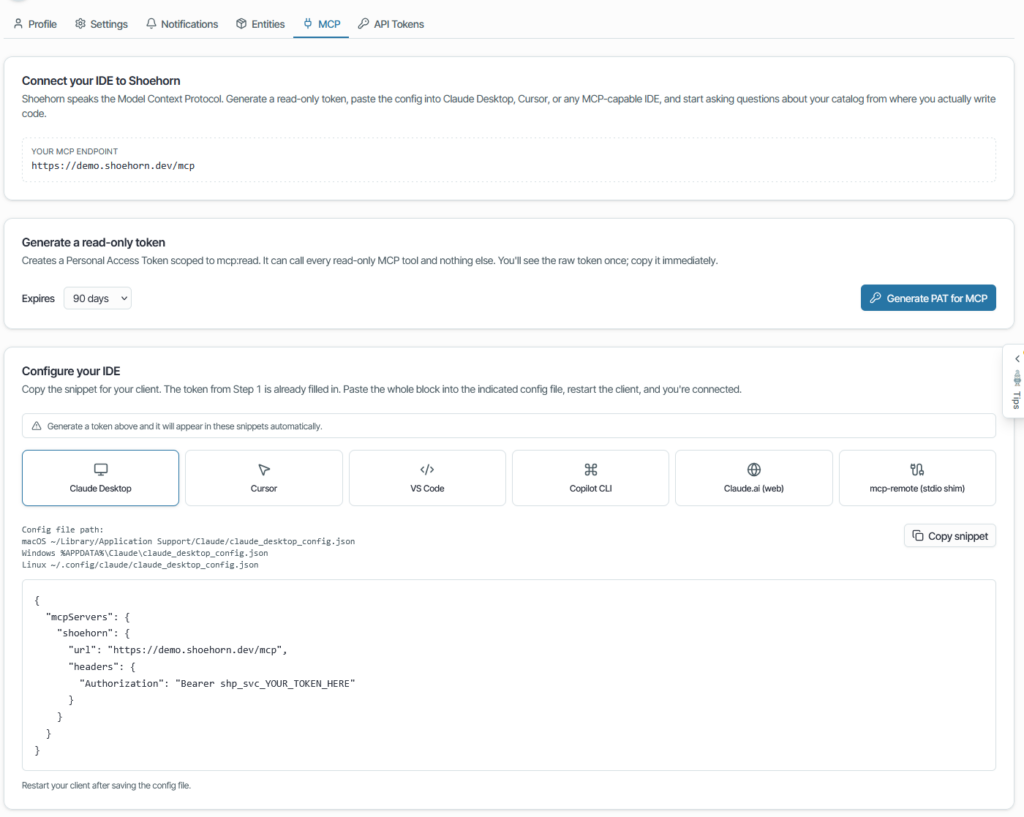Go to the Entities tab
The image size is (1024, 817).
pos(261,24)
